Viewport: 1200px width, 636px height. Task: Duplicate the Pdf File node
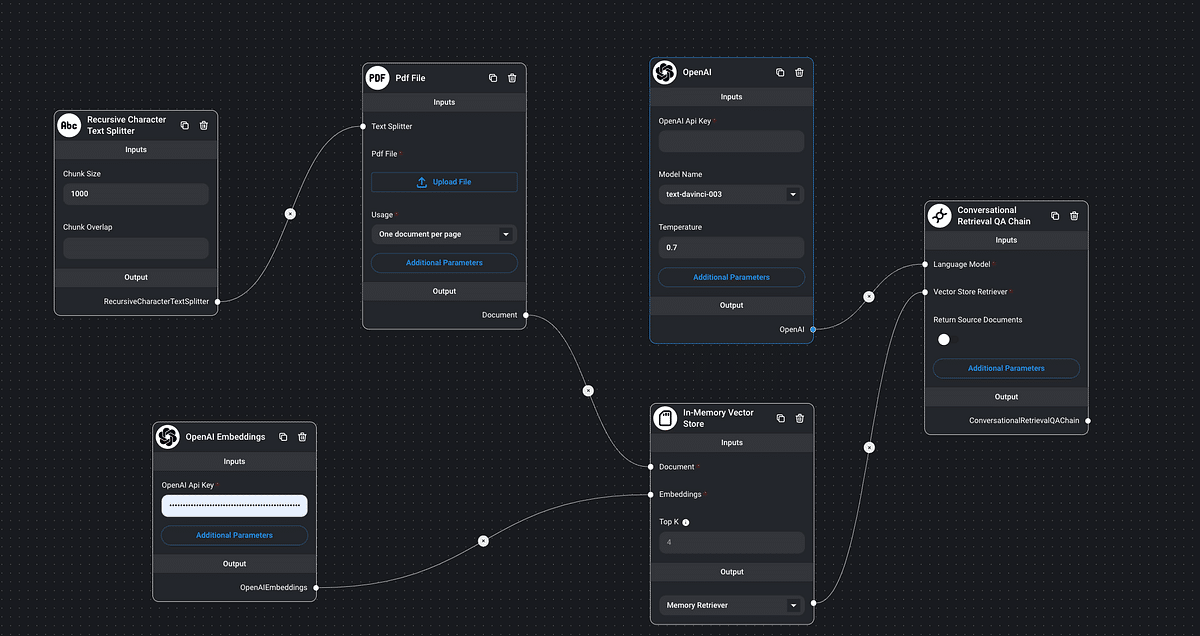pyautogui.click(x=493, y=78)
